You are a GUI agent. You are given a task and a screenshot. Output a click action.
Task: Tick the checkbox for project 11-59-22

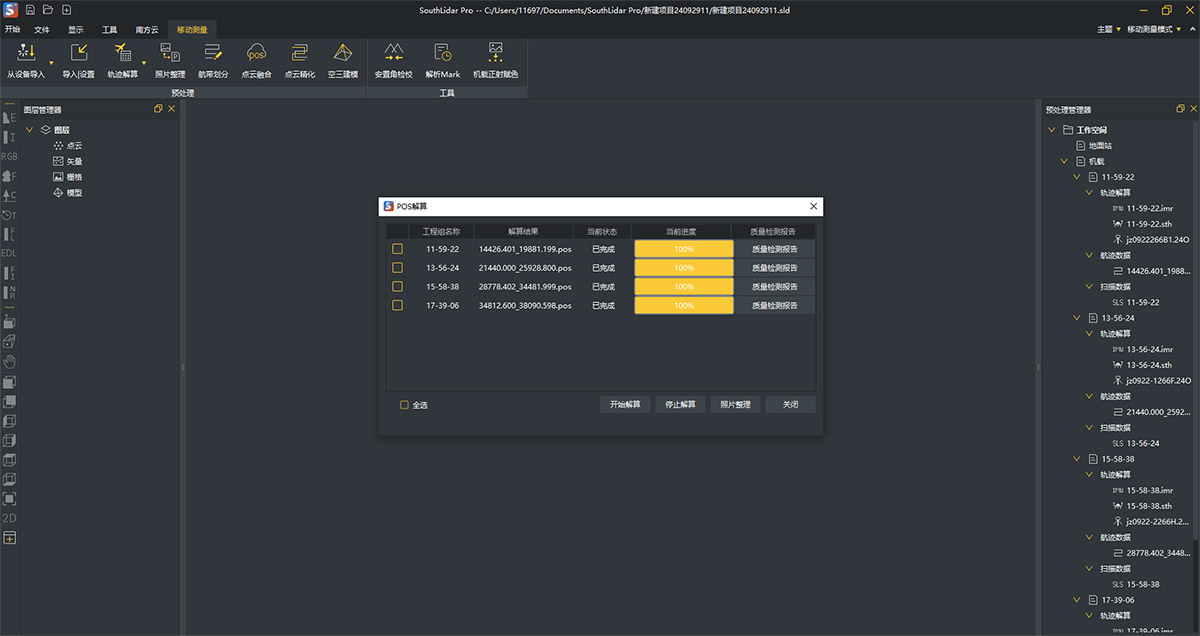[x=397, y=249]
